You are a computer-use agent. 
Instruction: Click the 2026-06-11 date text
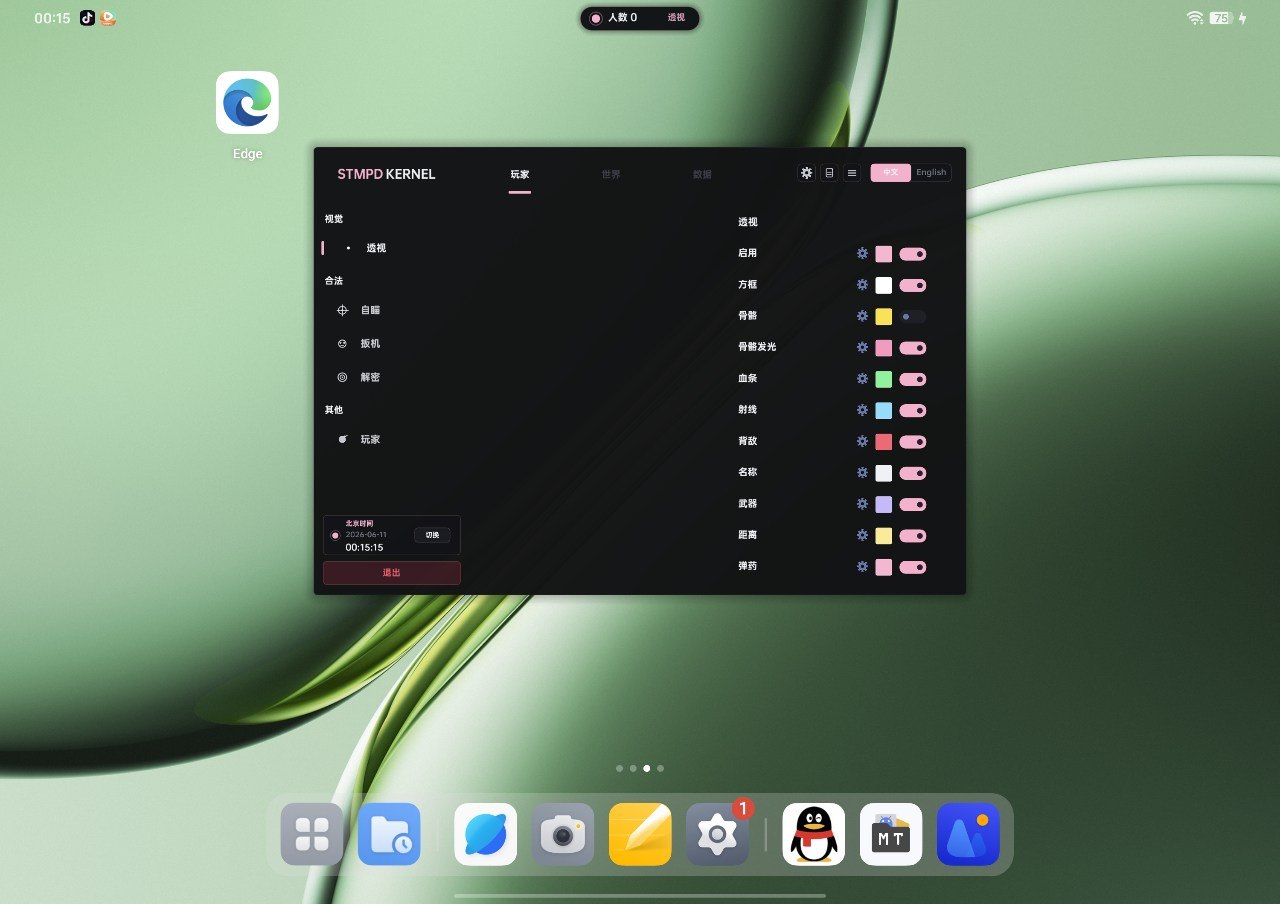point(366,535)
